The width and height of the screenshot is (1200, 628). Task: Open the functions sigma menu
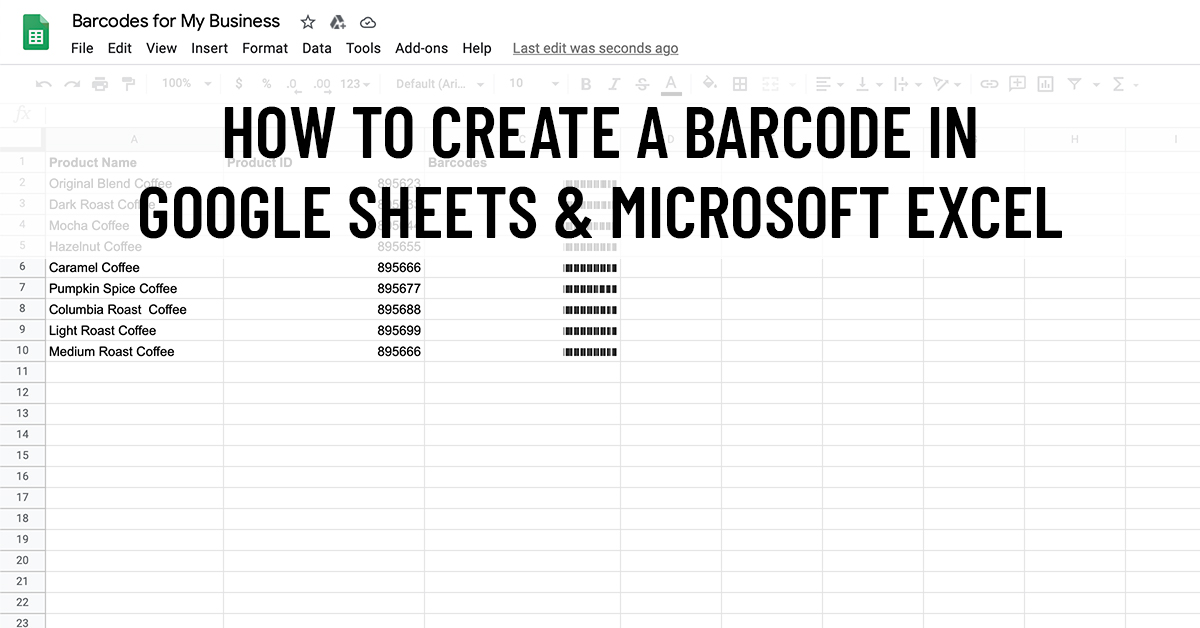(x=1117, y=84)
